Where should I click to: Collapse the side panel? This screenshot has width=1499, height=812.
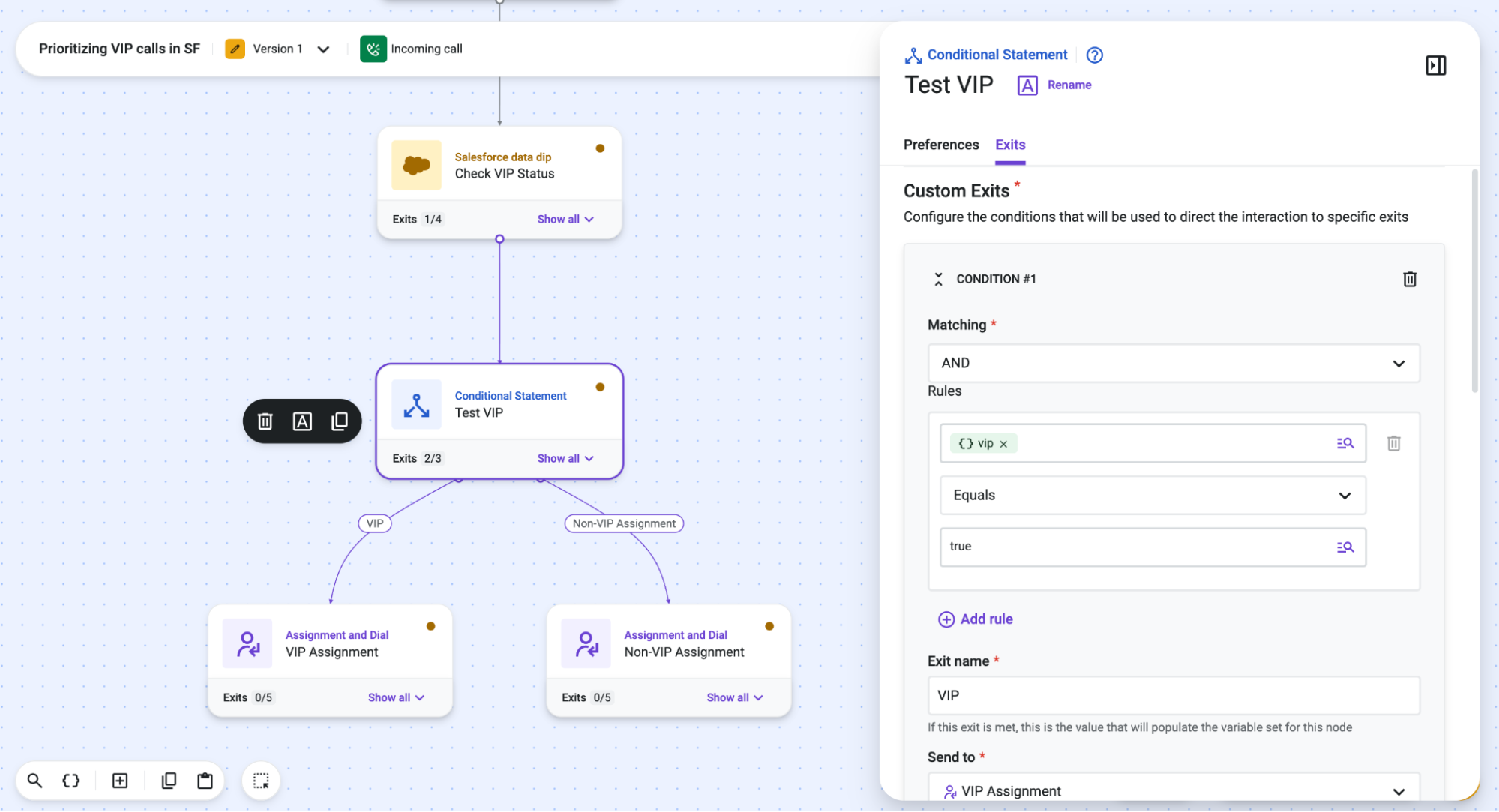[1435, 66]
